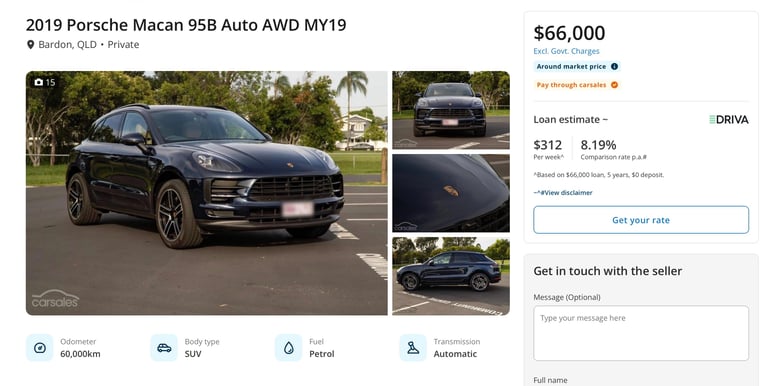Click the SUV body type car icon
Screen dimensions: 768x386
click(x=164, y=348)
